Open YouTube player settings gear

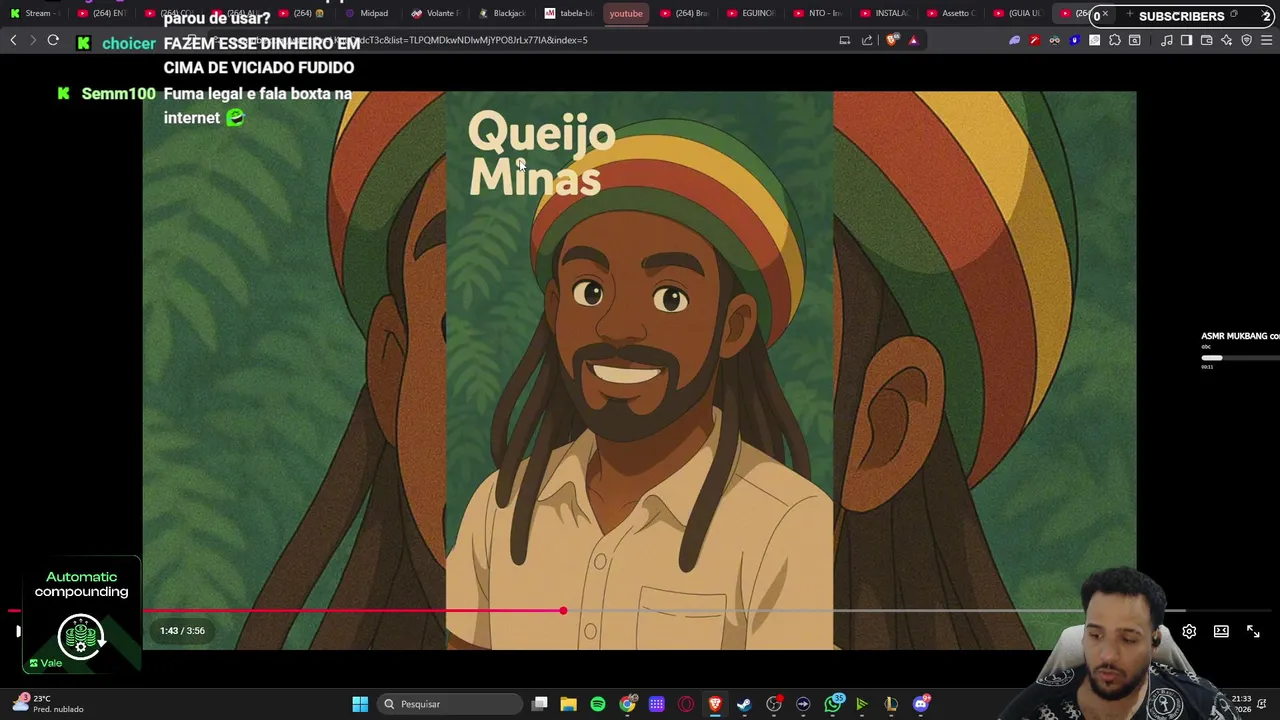(1189, 631)
